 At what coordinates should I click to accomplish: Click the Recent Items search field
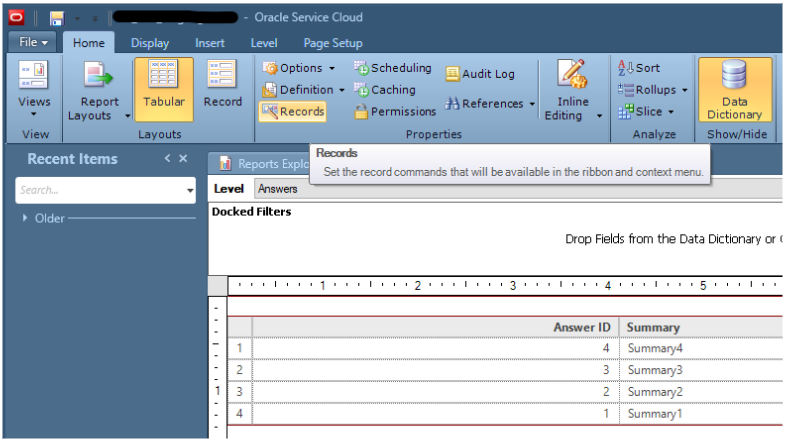pos(100,190)
